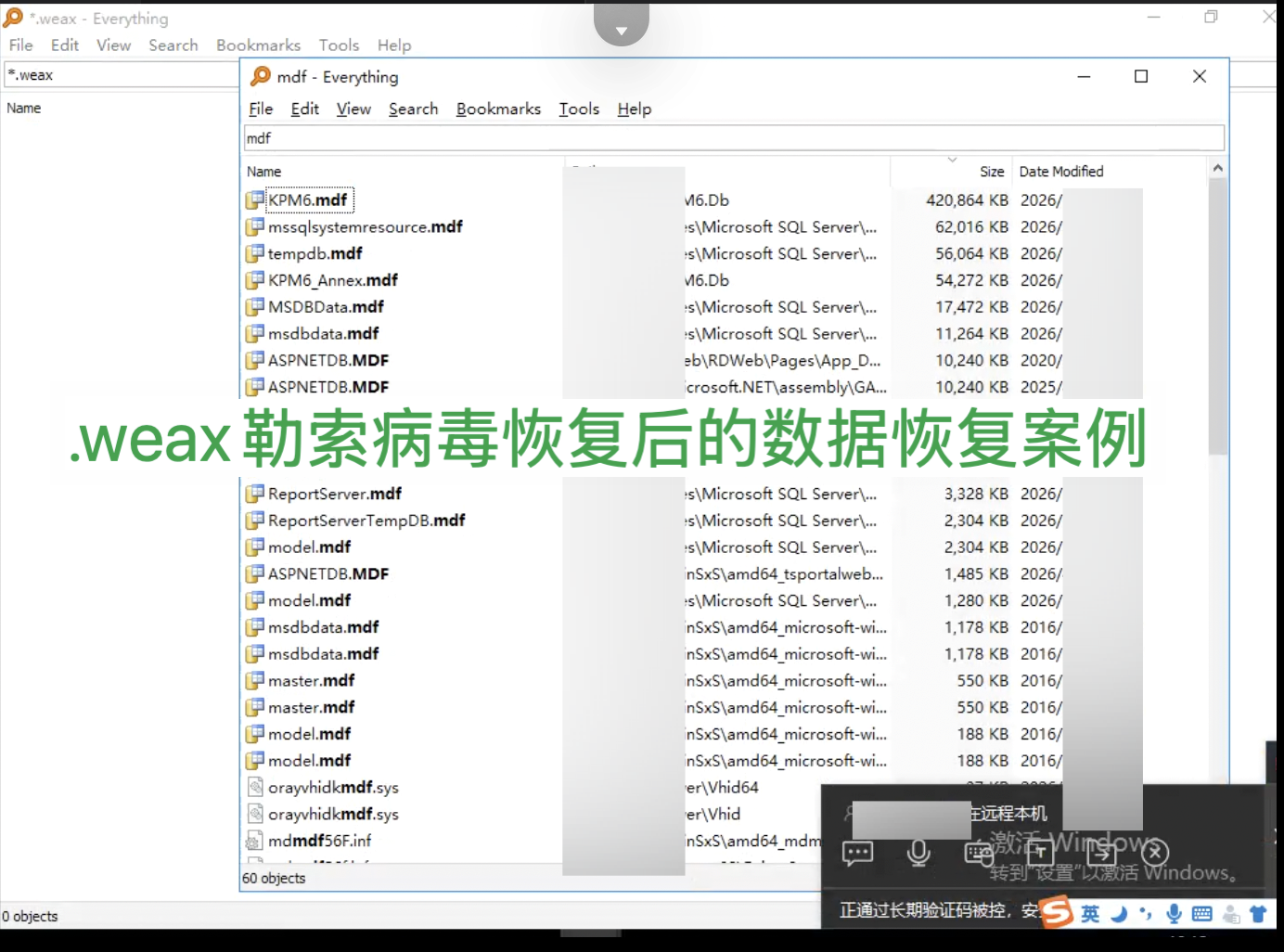The image size is (1284, 952).
Task: Click the 60 objects status bar text
Action: 274,878
